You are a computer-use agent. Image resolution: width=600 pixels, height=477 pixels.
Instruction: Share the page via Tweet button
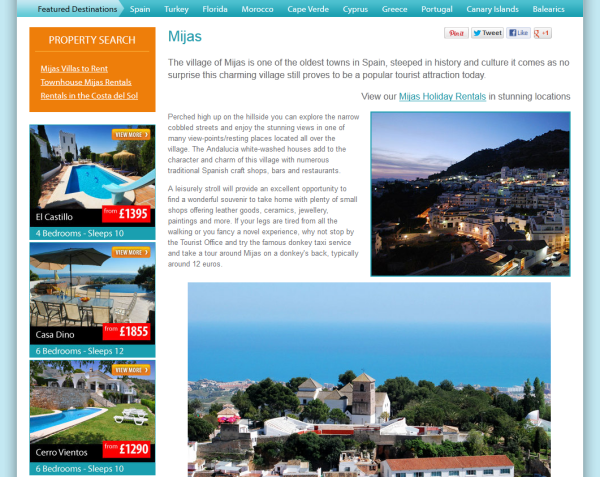point(488,33)
